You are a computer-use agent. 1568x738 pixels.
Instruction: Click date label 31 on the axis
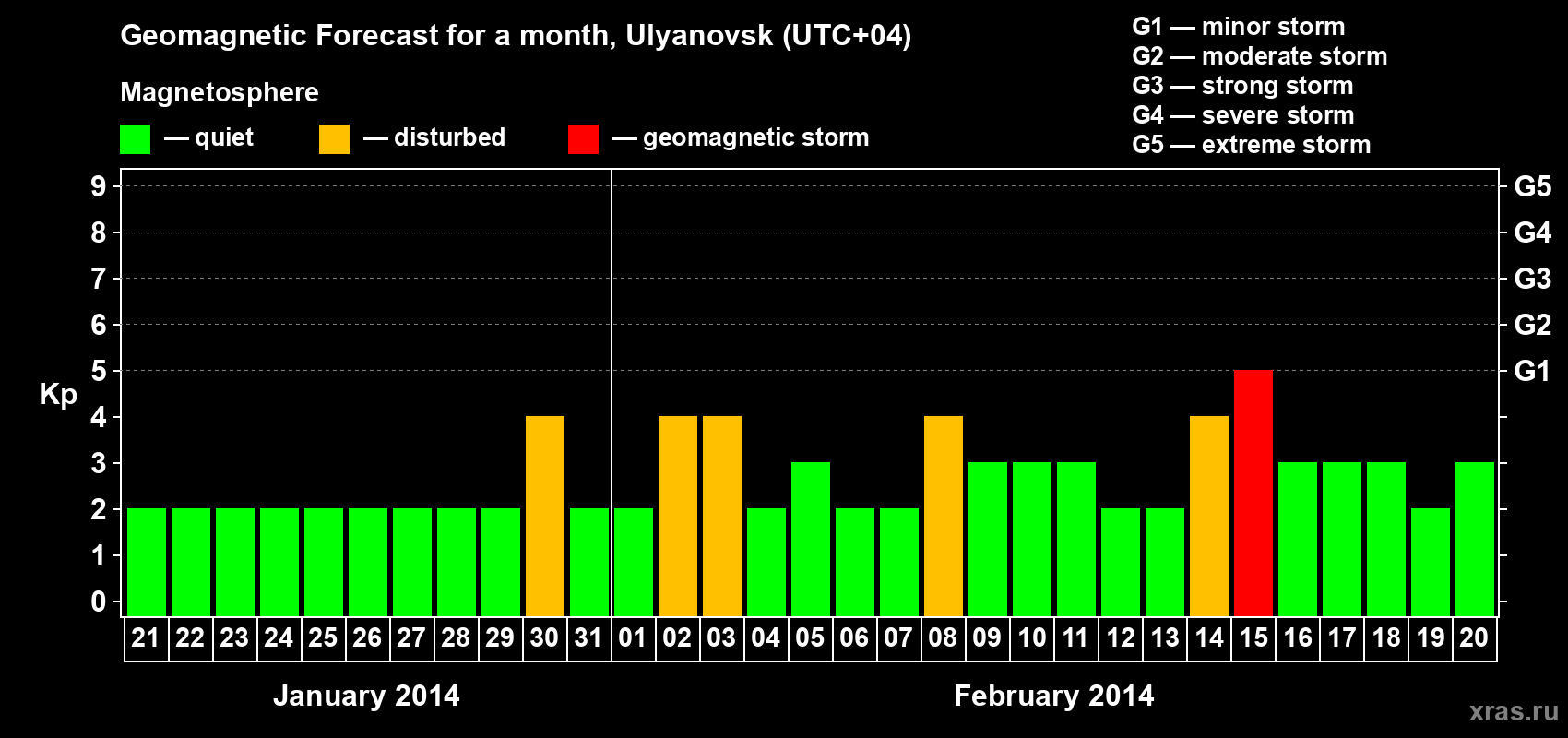tap(588, 637)
